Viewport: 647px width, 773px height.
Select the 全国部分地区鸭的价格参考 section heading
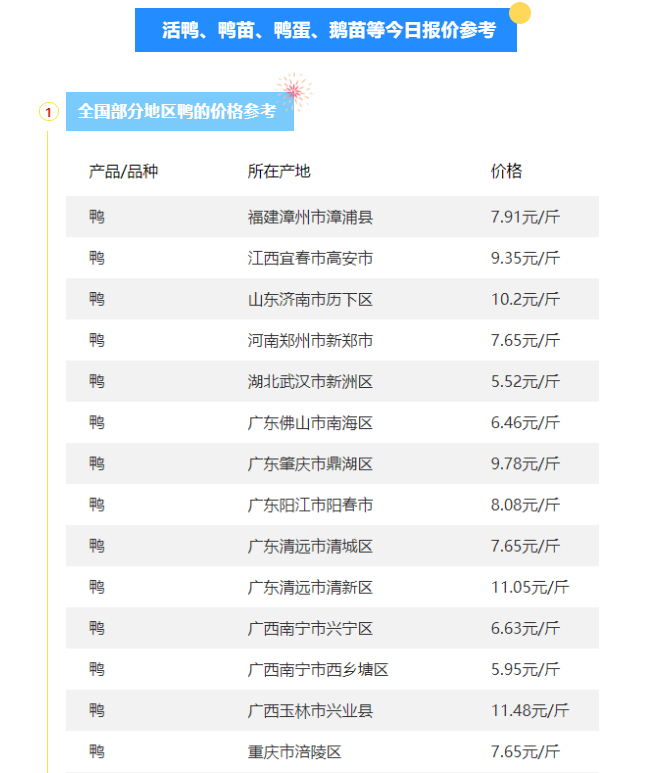(x=178, y=111)
